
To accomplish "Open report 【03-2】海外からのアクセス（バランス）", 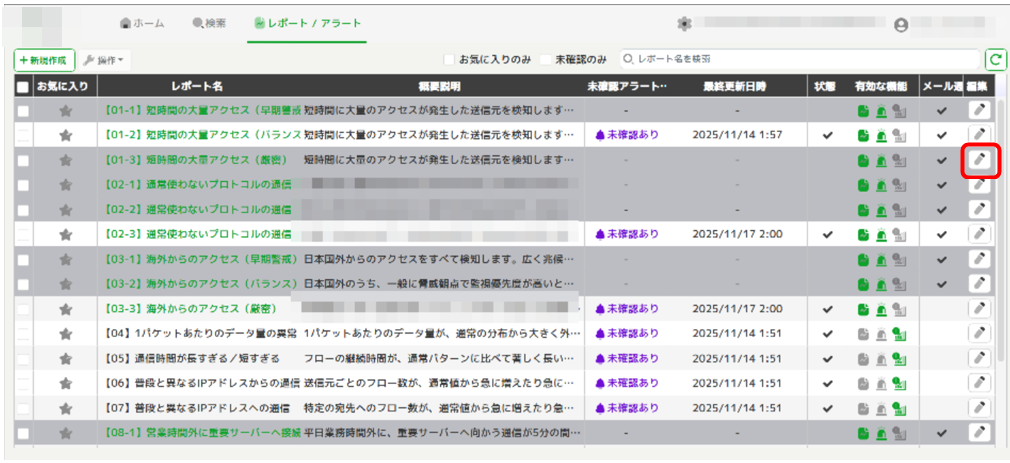I will tap(200, 284).
